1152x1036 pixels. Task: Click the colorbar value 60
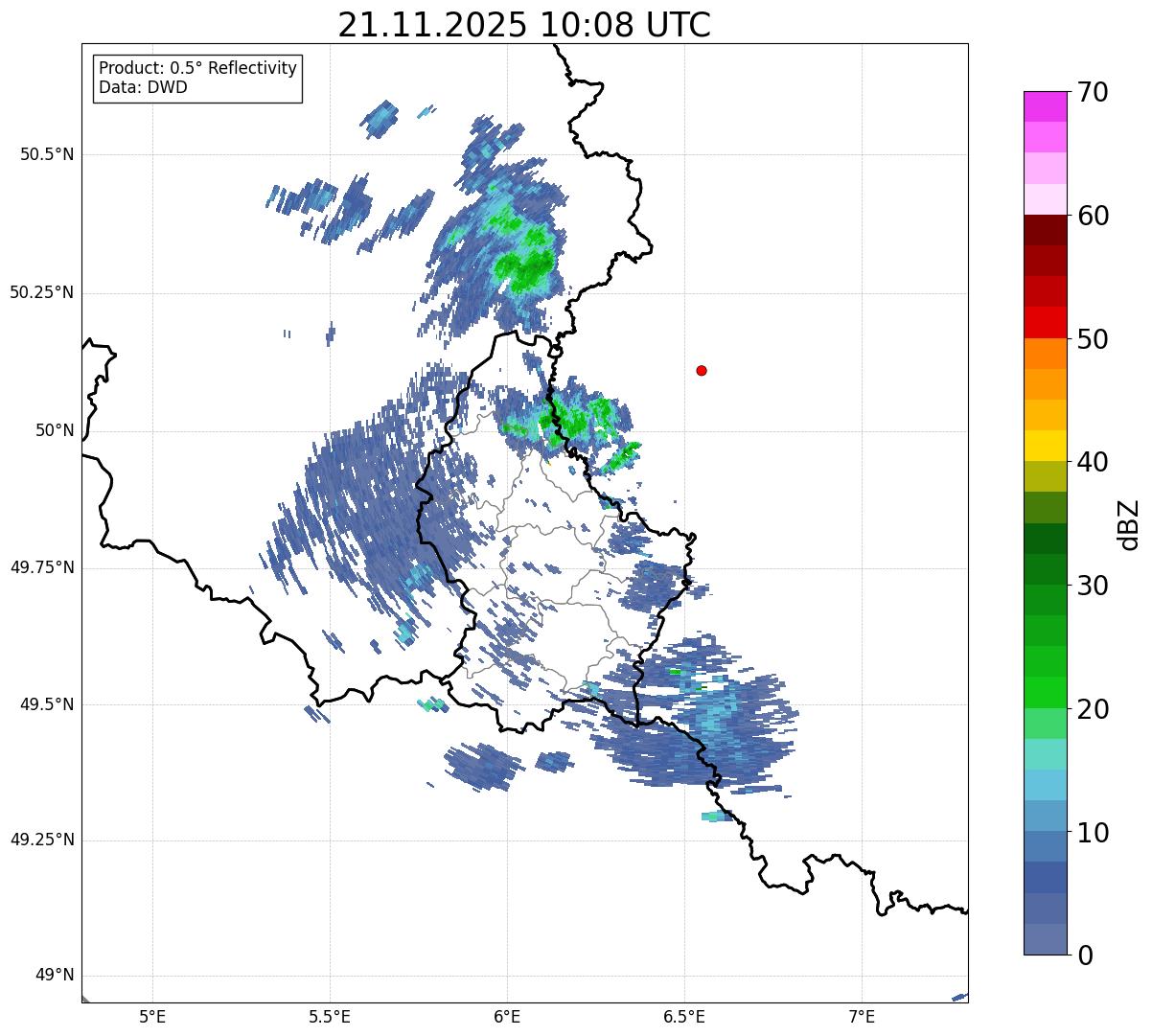click(1093, 216)
